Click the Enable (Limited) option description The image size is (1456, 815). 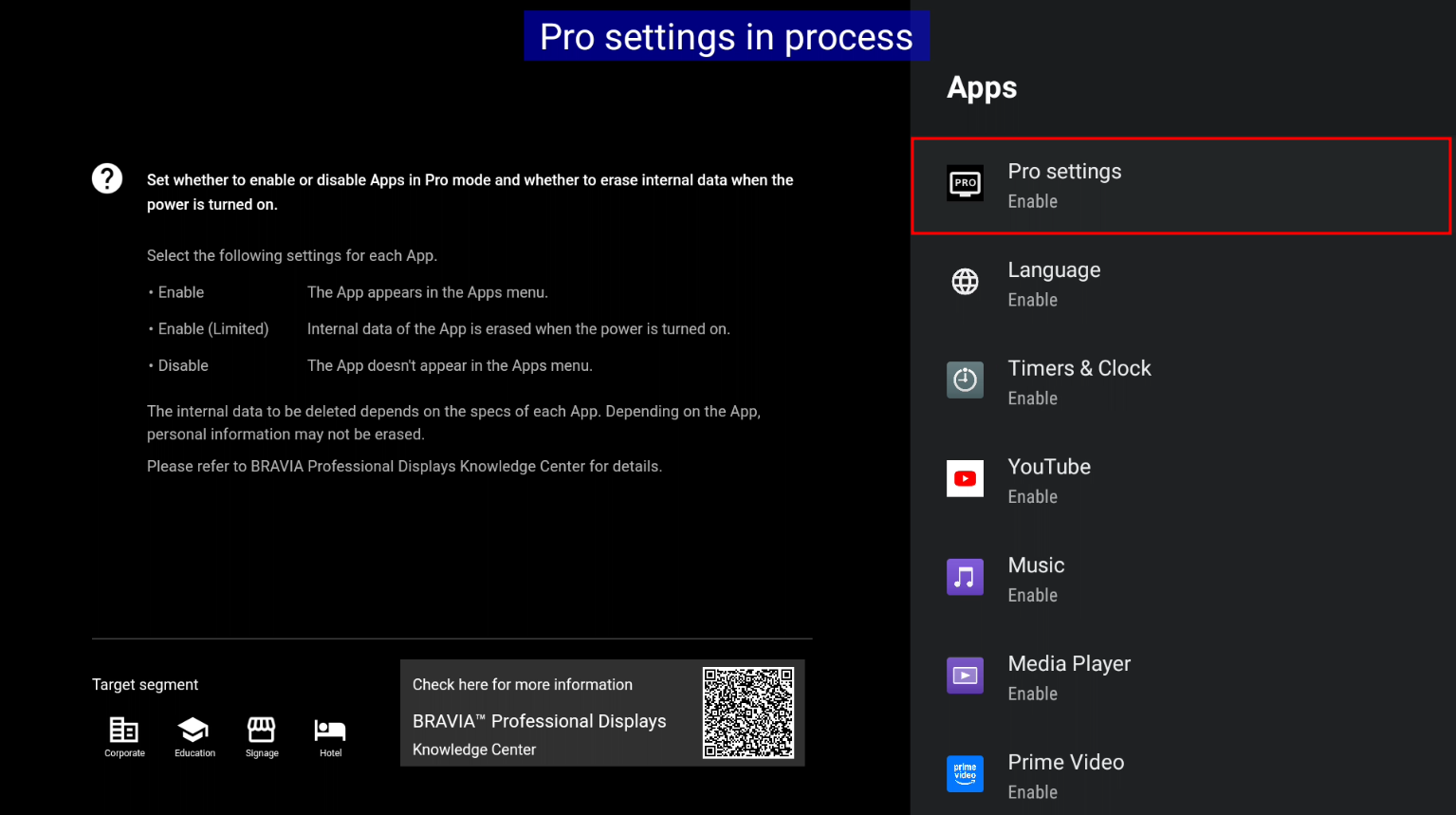tap(519, 329)
